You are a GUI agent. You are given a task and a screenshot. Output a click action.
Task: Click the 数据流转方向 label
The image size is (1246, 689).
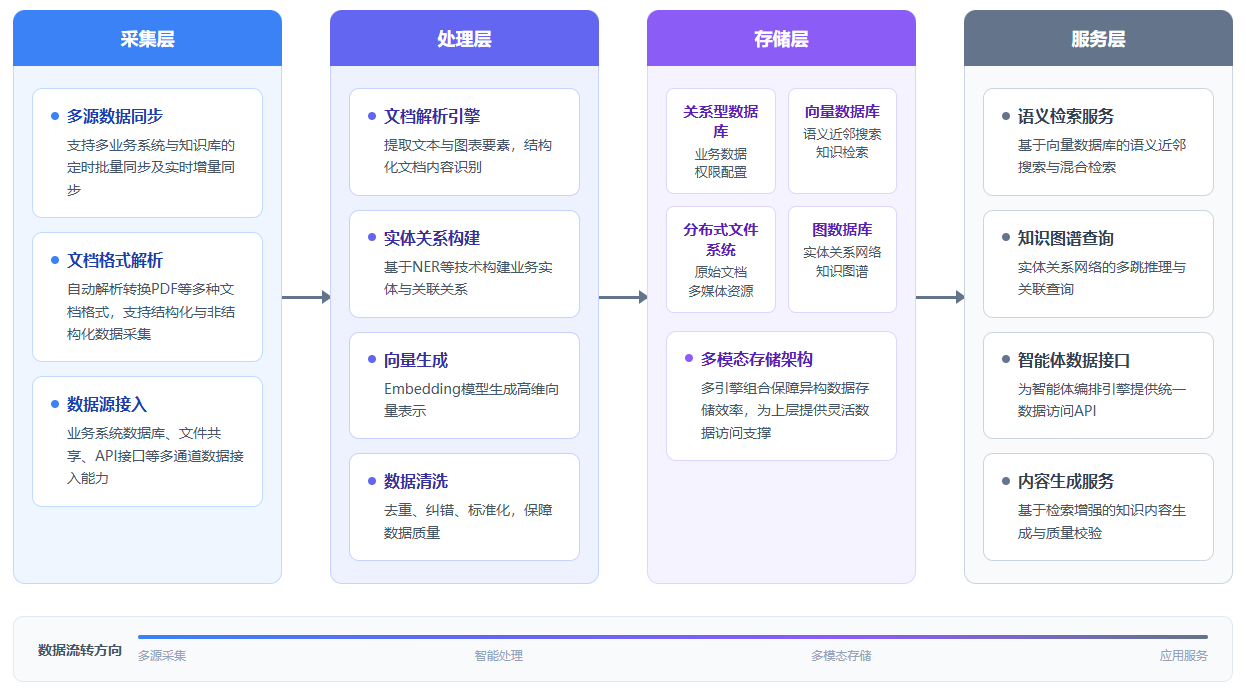[80, 651]
